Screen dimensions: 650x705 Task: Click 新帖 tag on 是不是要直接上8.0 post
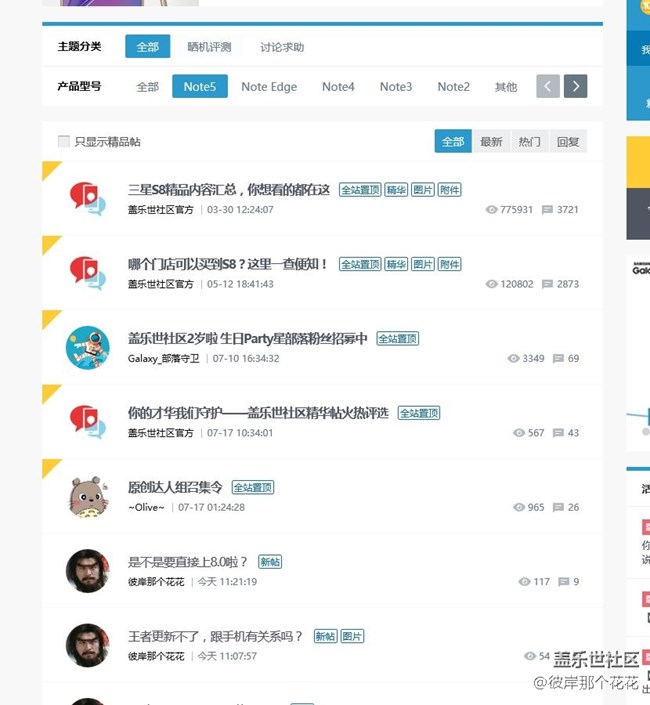(270, 562)
